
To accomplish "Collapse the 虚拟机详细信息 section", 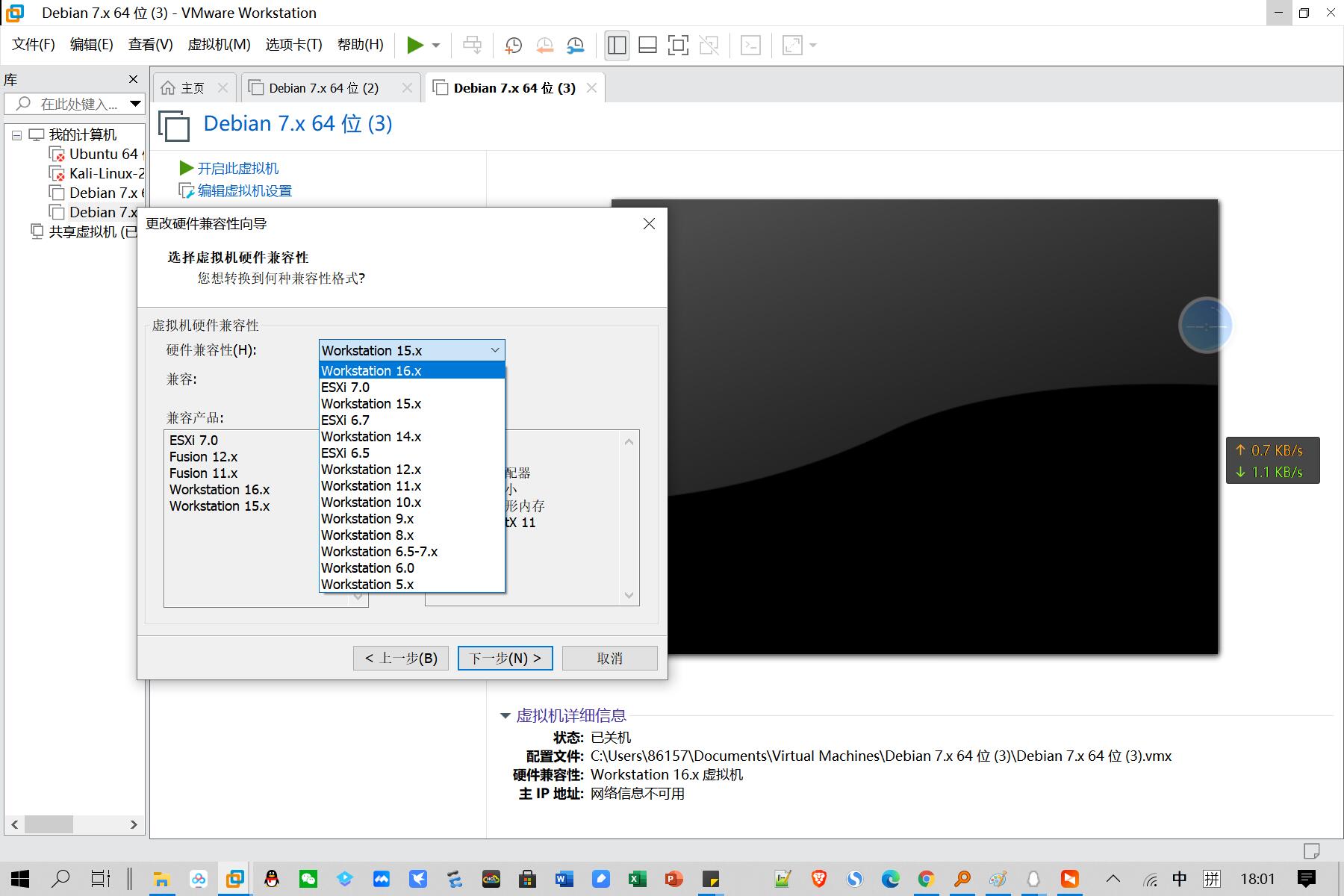I will 505,715.
